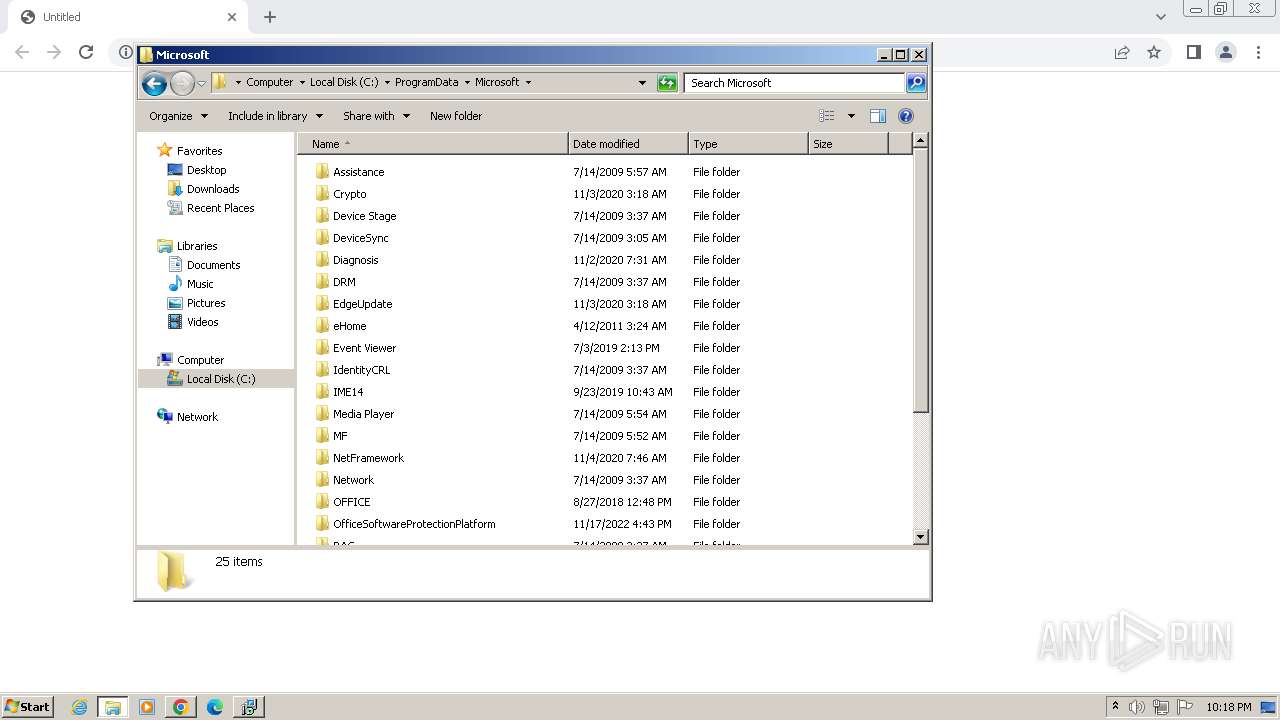Open Downloads in the navigation pane
Screen dimensions: 1280x720
click(212, 189)
